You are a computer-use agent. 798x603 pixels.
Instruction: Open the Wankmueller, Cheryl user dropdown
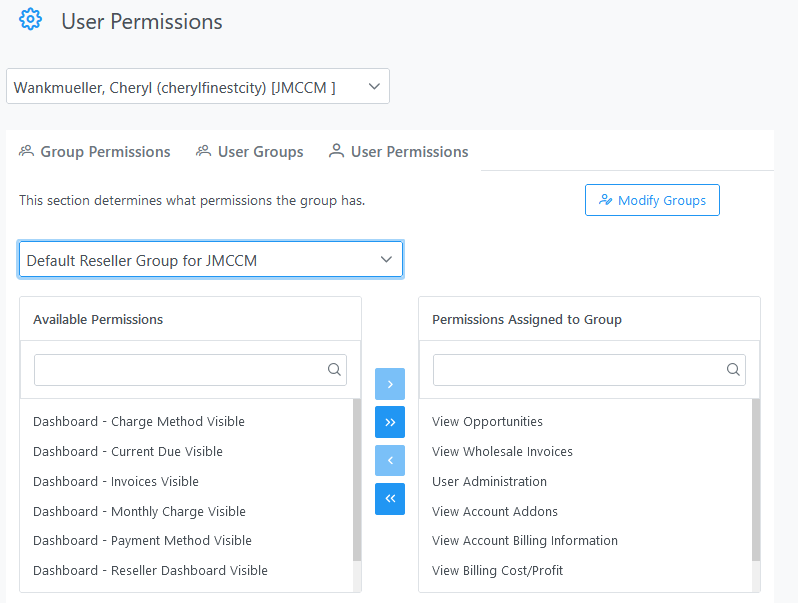click(198, 87)
